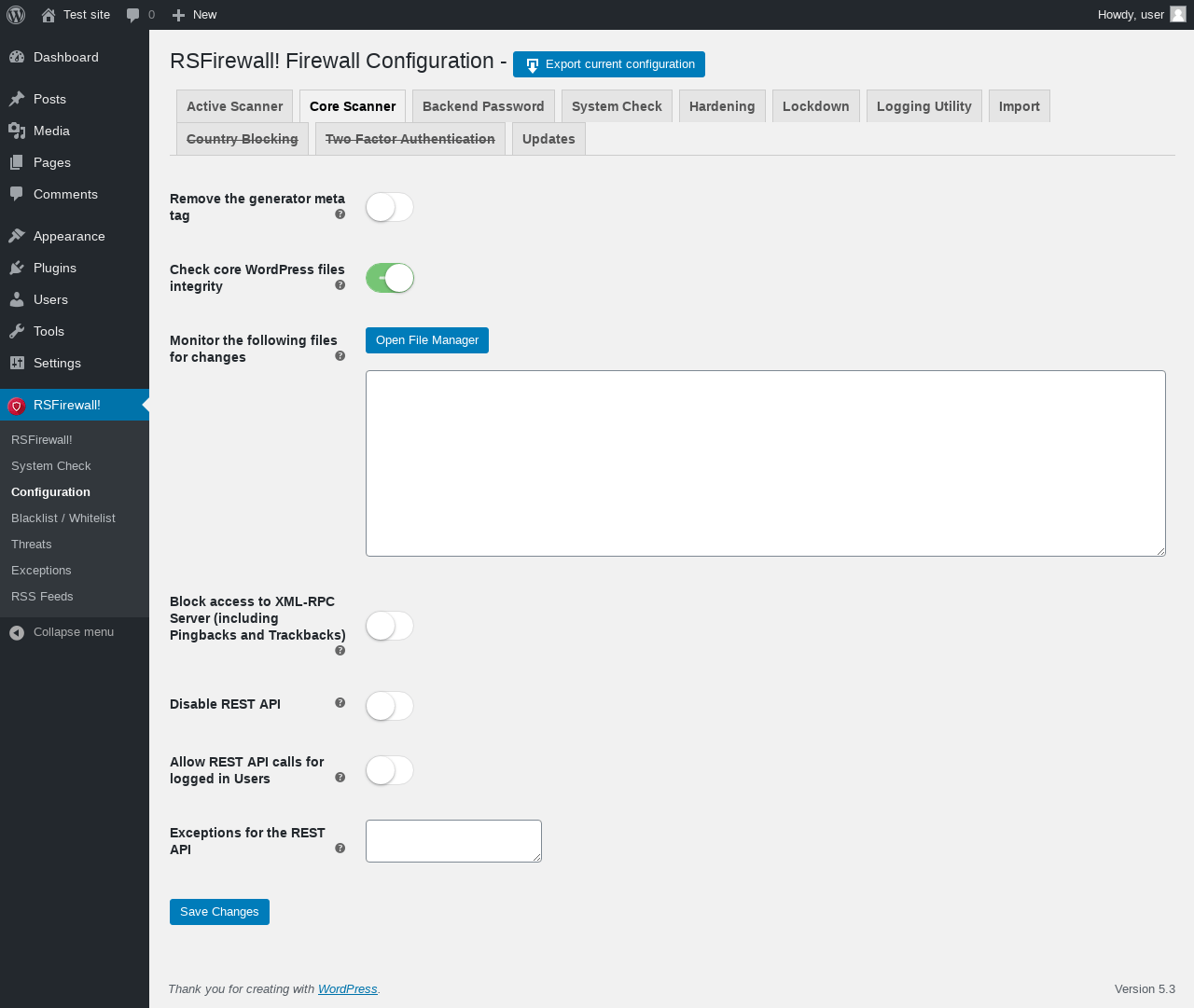Toggle Block access to XML-RPC Server
This screenshot has width=1194, height=1008.
pos(390,626)
